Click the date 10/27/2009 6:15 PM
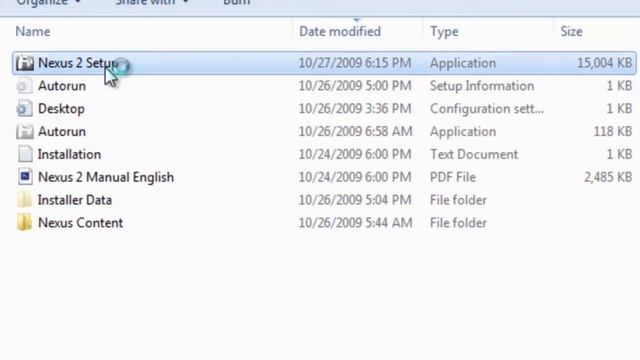Viewport: 640px width, 360px height. click(x=355, y=63)
